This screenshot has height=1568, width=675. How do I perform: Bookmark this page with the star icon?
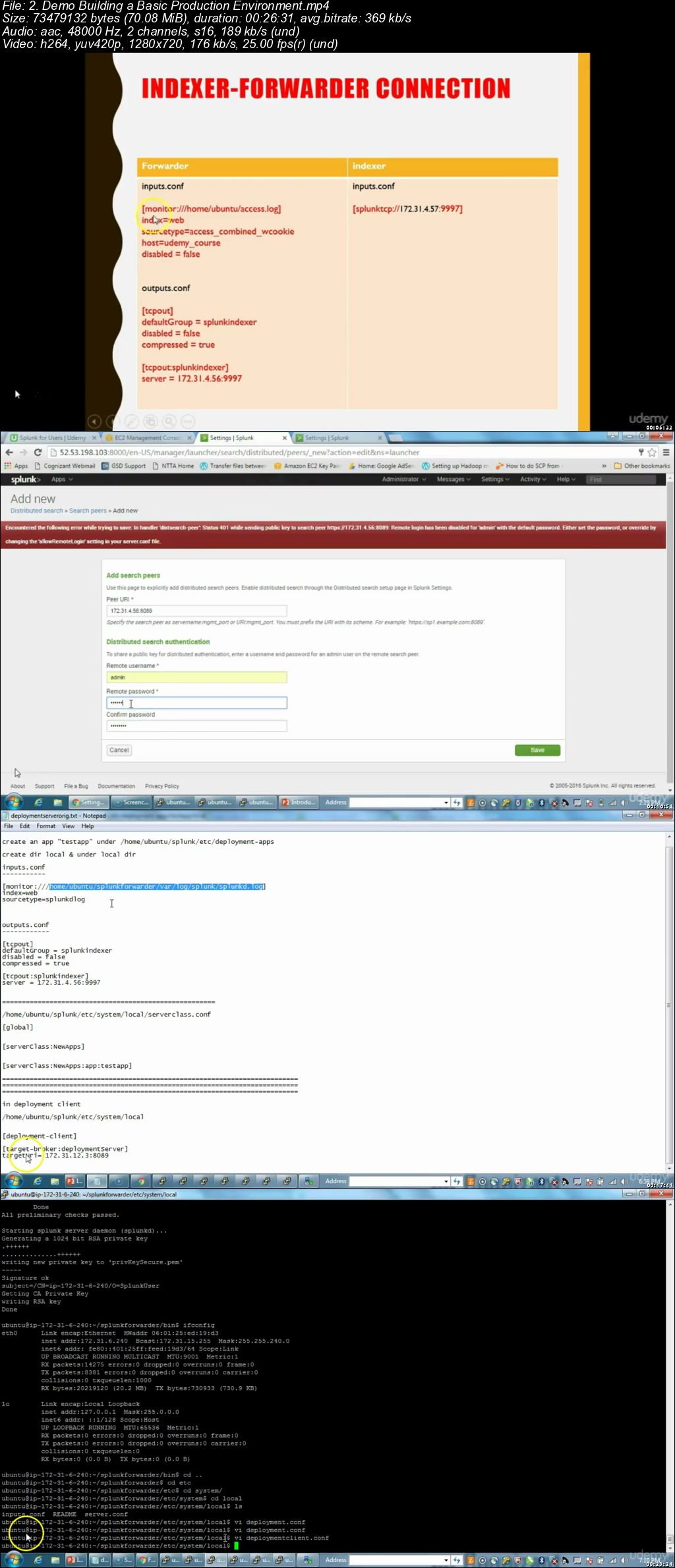tap(653, 452)
